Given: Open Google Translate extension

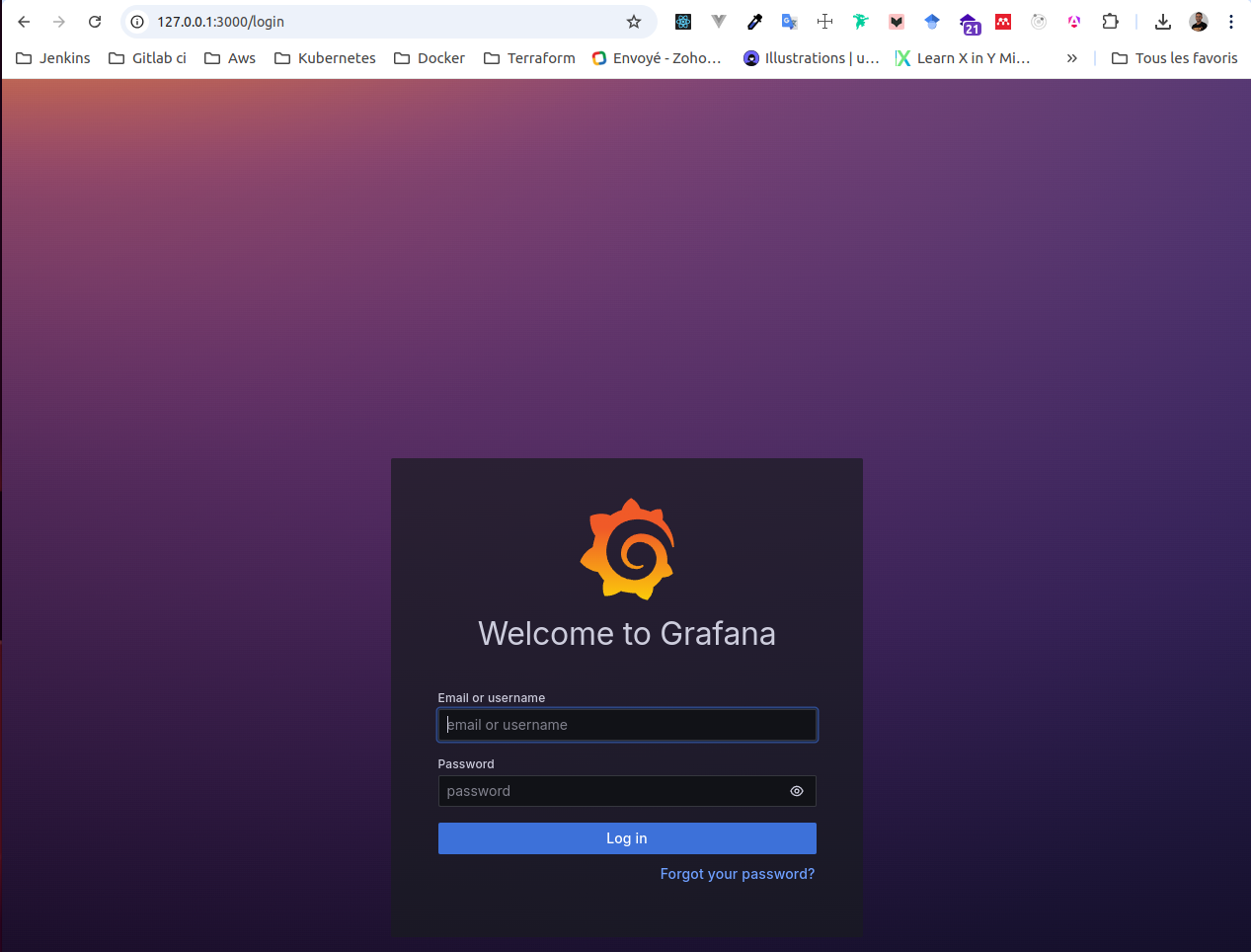Looking at the screenshot, I should 790,22.
